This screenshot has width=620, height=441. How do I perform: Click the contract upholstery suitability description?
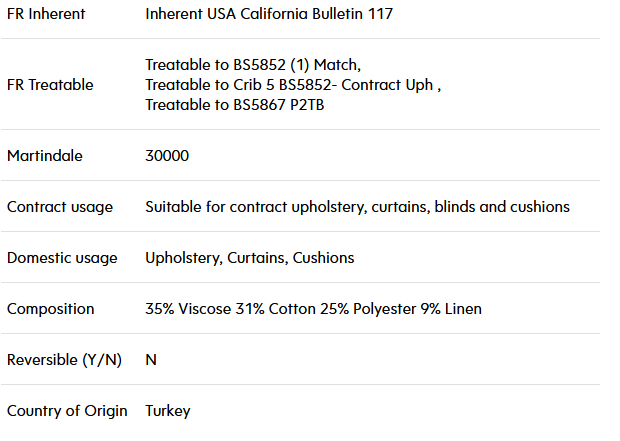tap(357, 207)
